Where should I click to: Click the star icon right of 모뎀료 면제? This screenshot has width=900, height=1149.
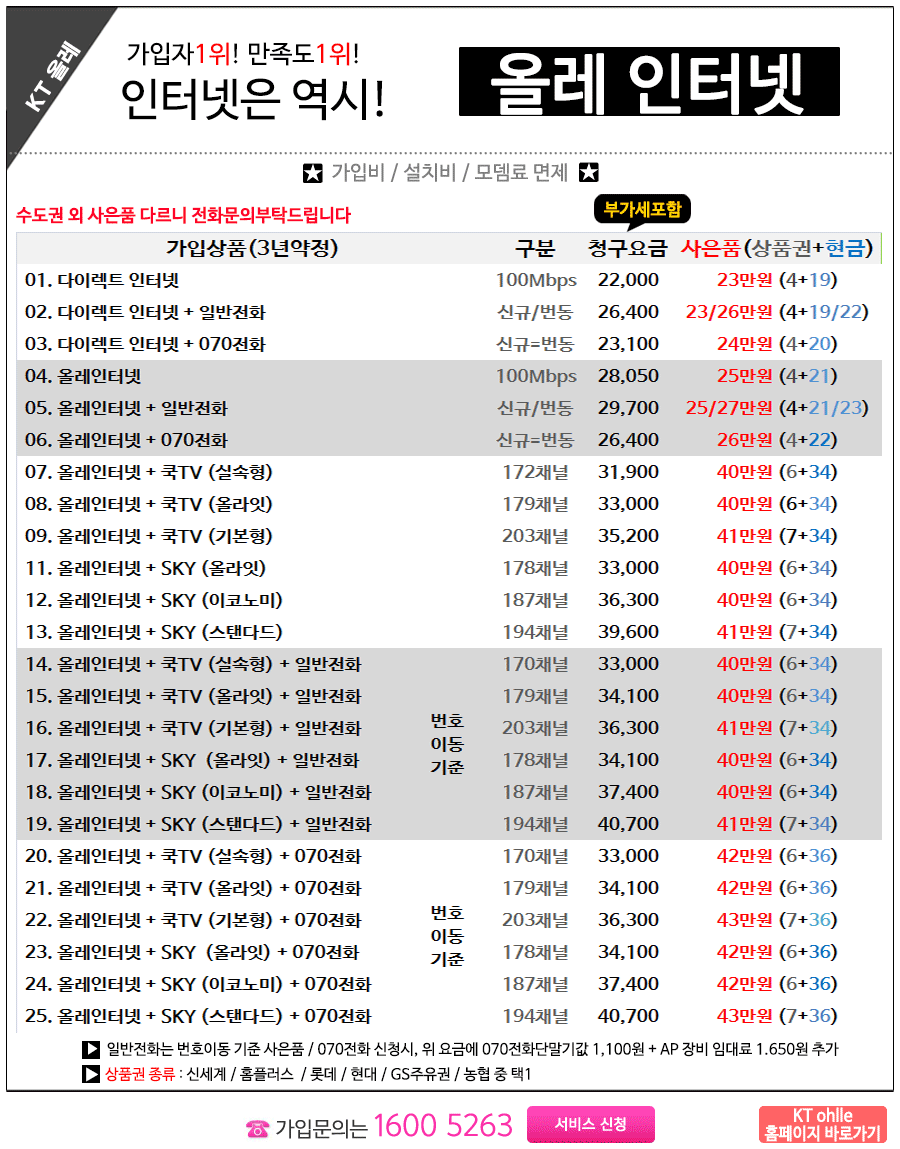[x=589, y=173]
